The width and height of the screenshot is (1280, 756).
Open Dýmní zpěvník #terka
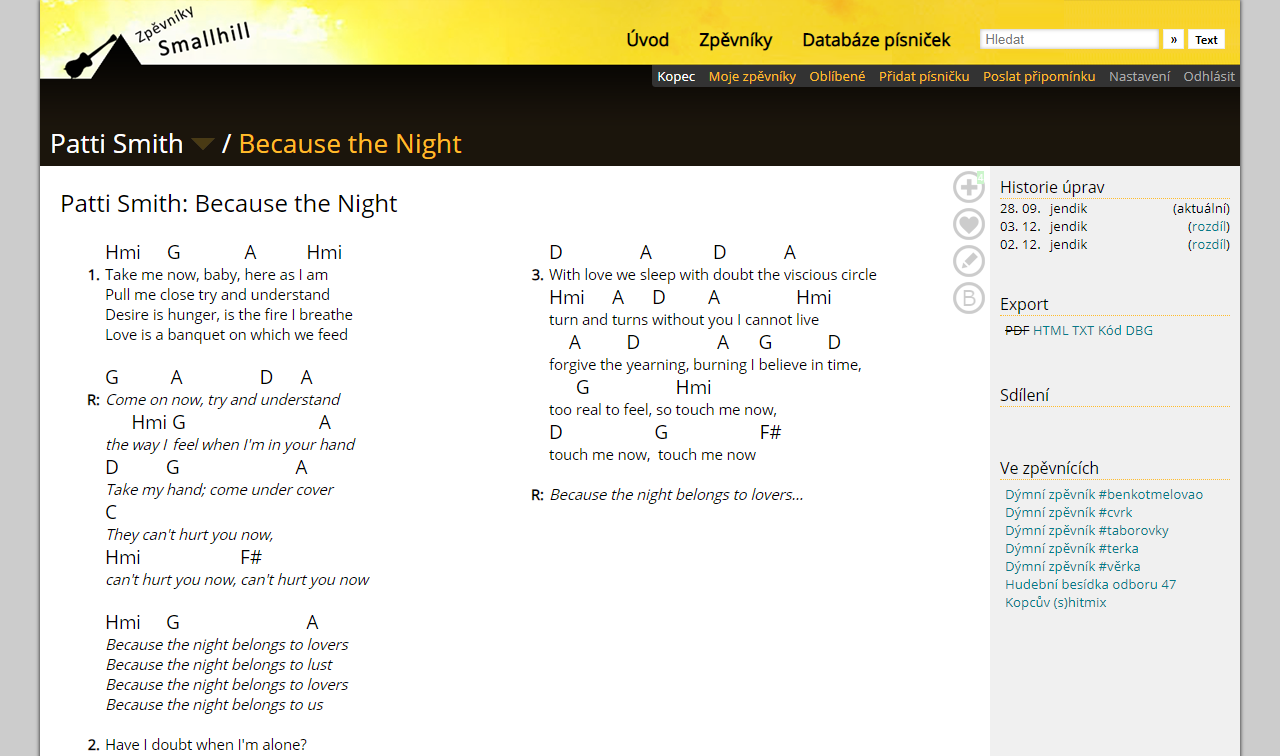click(x=1072, y=548)
